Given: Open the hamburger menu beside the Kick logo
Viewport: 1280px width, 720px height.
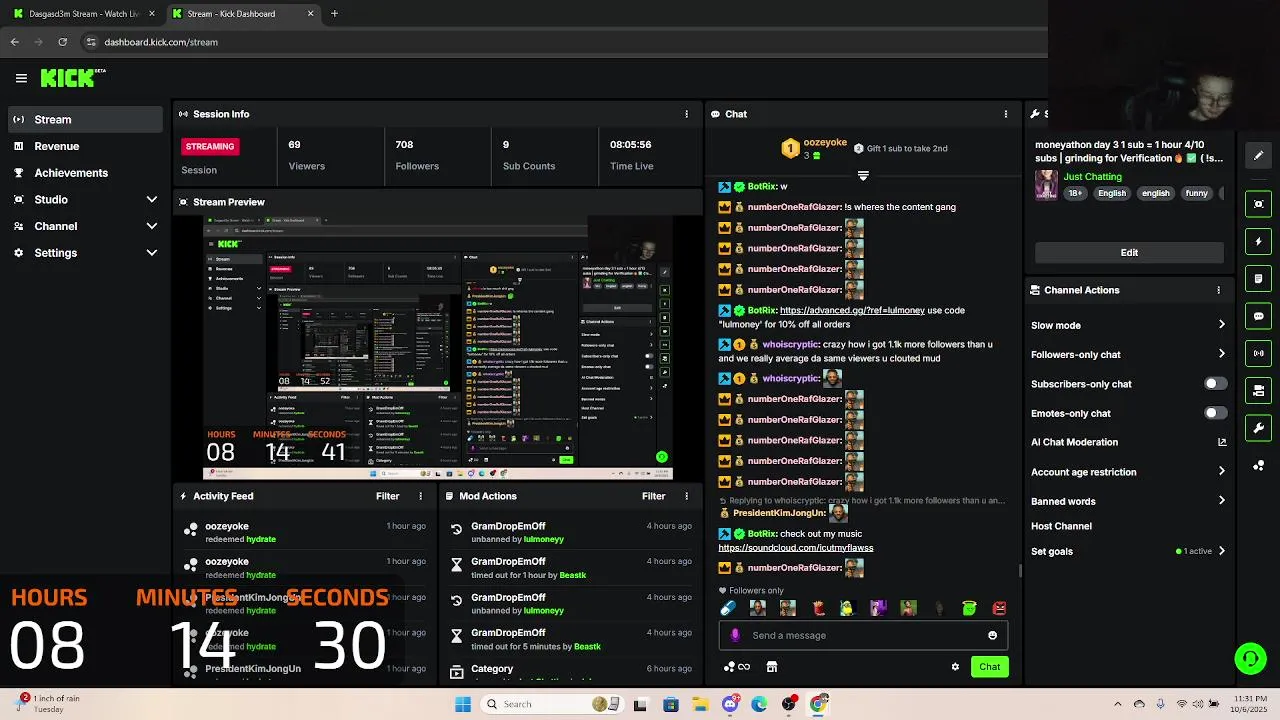Looking at the screenshot, I should [21, 78].
